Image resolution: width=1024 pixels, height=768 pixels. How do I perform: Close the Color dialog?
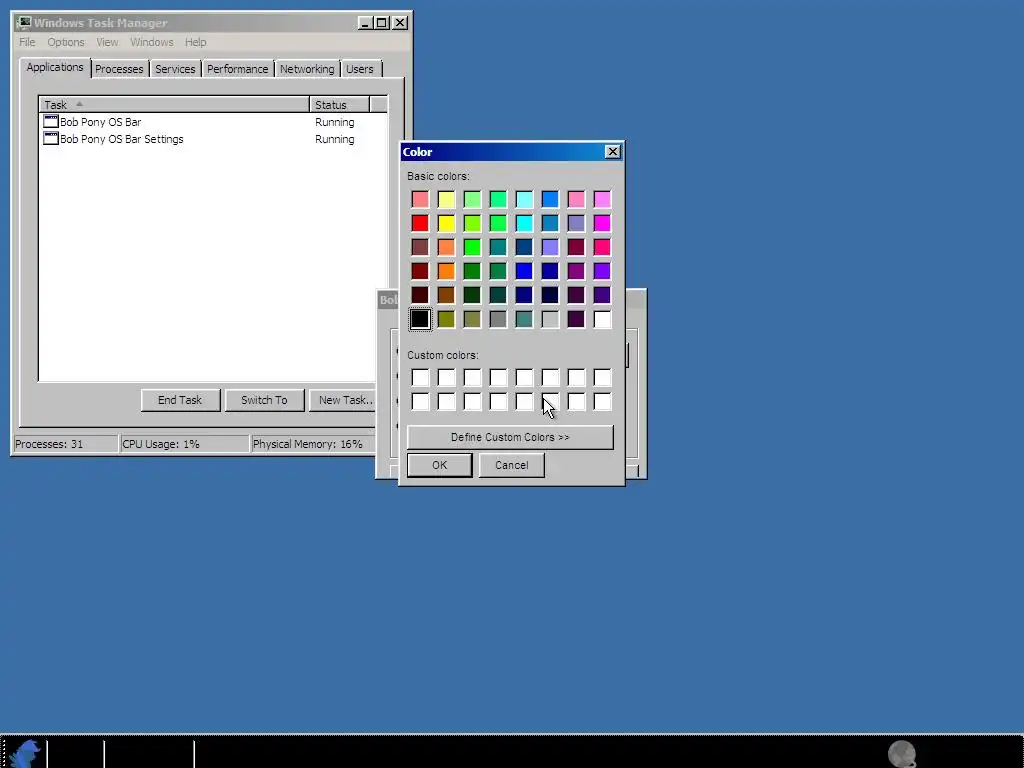tap(613, 152)
